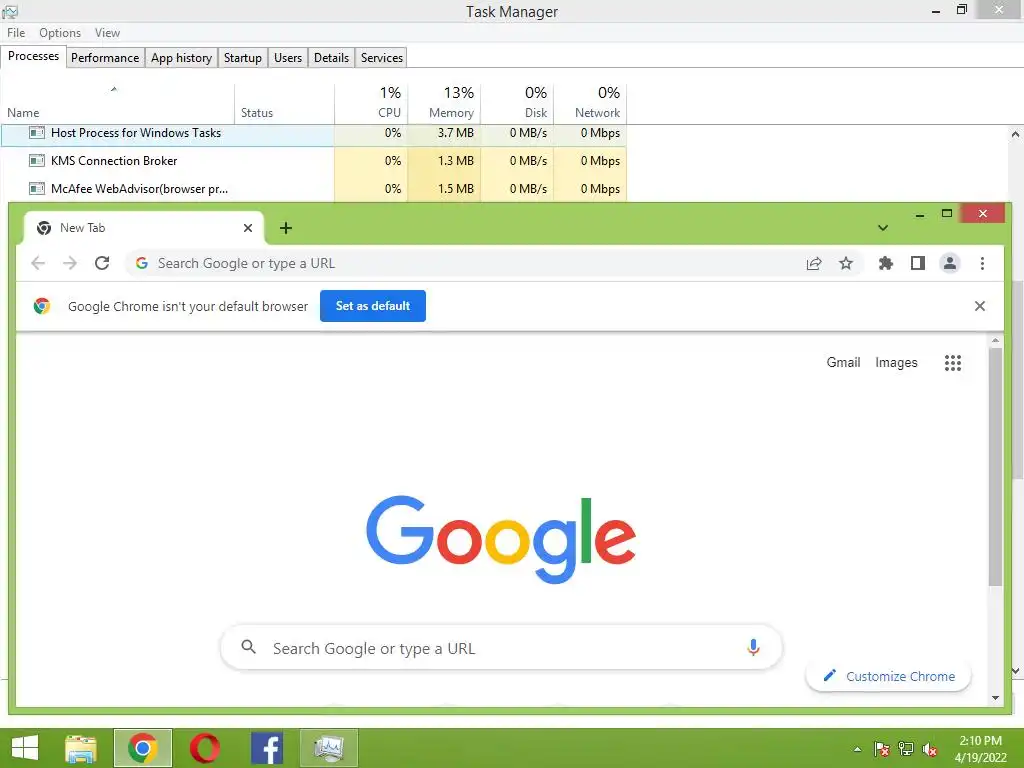Click Customize Chrome button

tap(888, 677)
